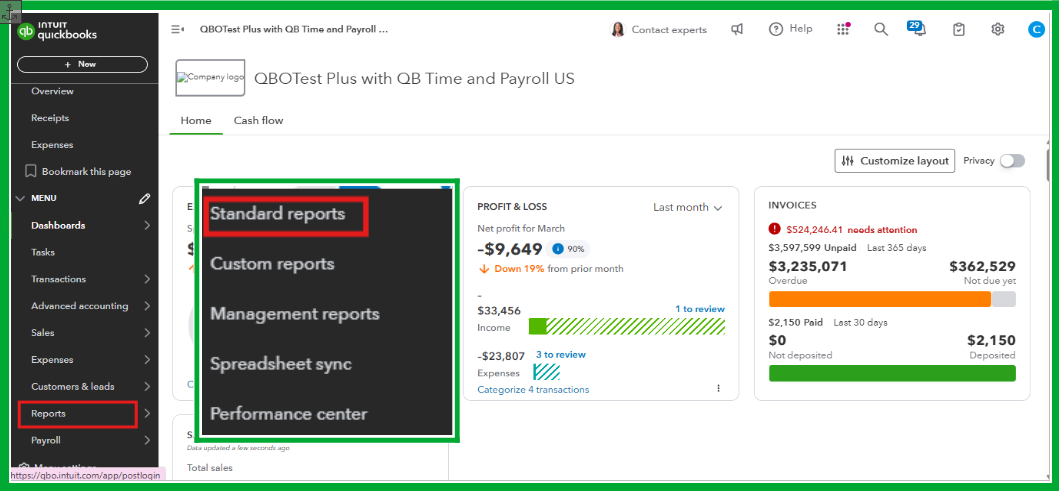Select Custom reports from flyout
This screenshot has width=1059, height=491.
click(x=272, y=263)
